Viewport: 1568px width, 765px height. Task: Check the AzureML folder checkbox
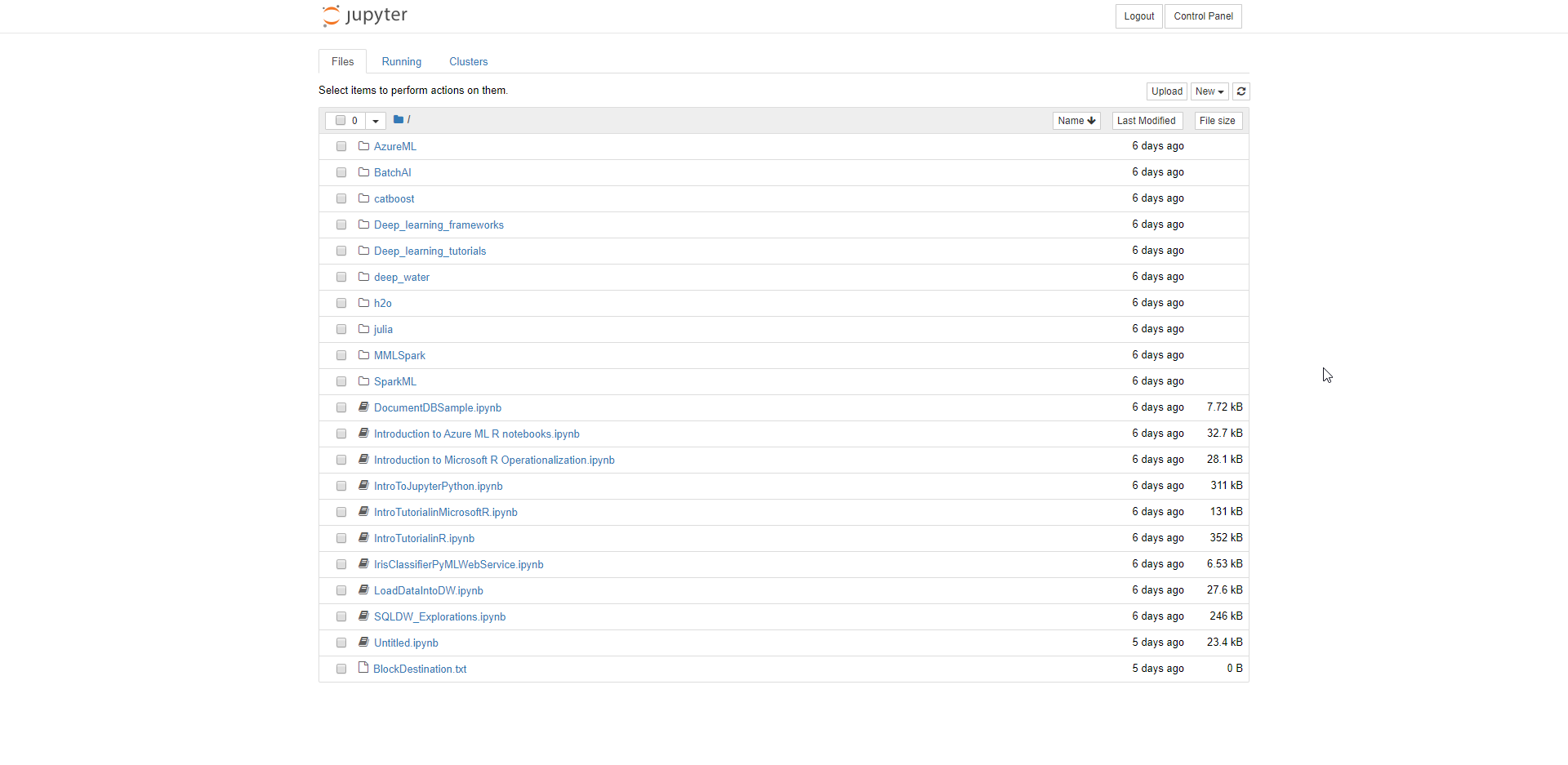(341, 147)
